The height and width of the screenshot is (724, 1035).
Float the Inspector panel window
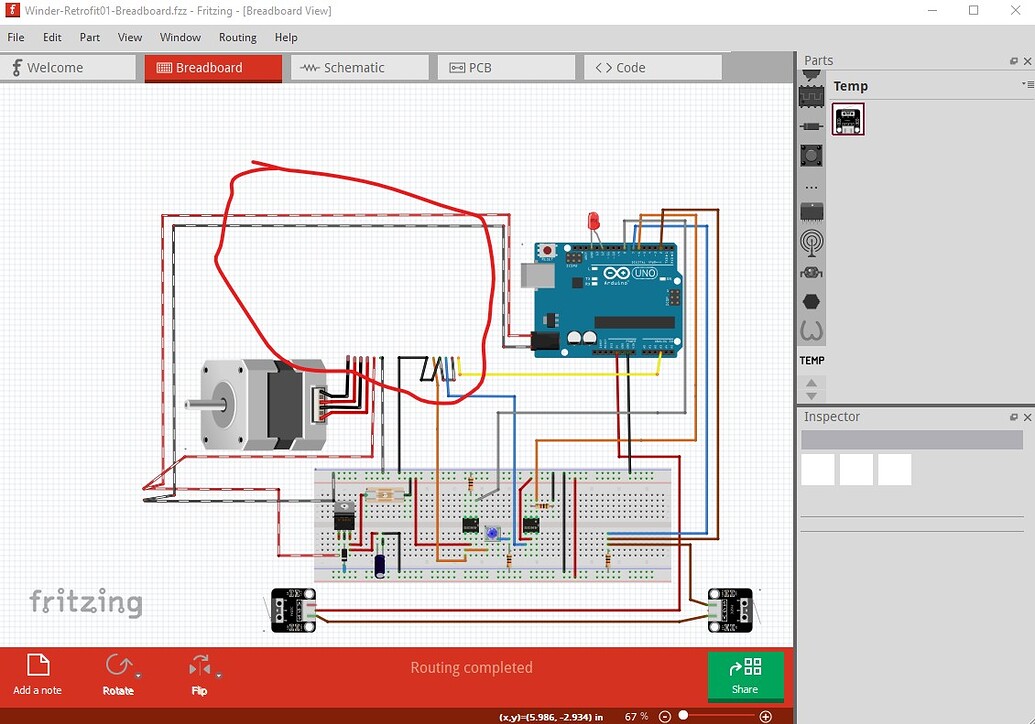click(x=1013, y=417)
